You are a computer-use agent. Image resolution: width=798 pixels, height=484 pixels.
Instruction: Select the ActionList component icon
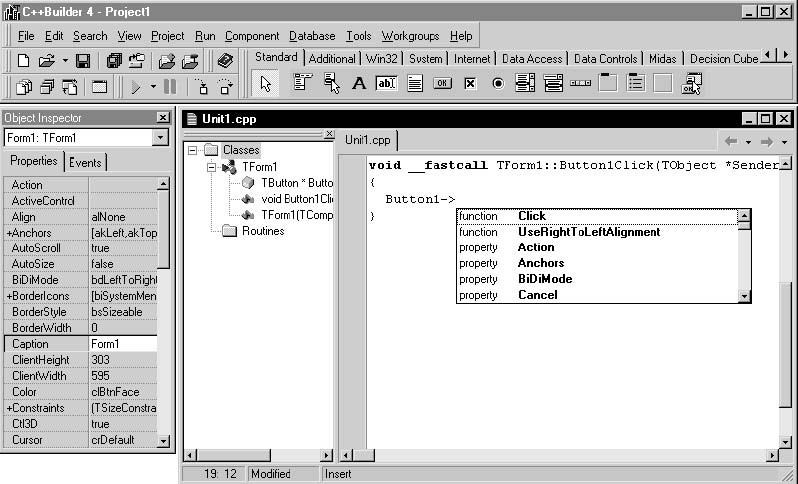pos(692,83)
